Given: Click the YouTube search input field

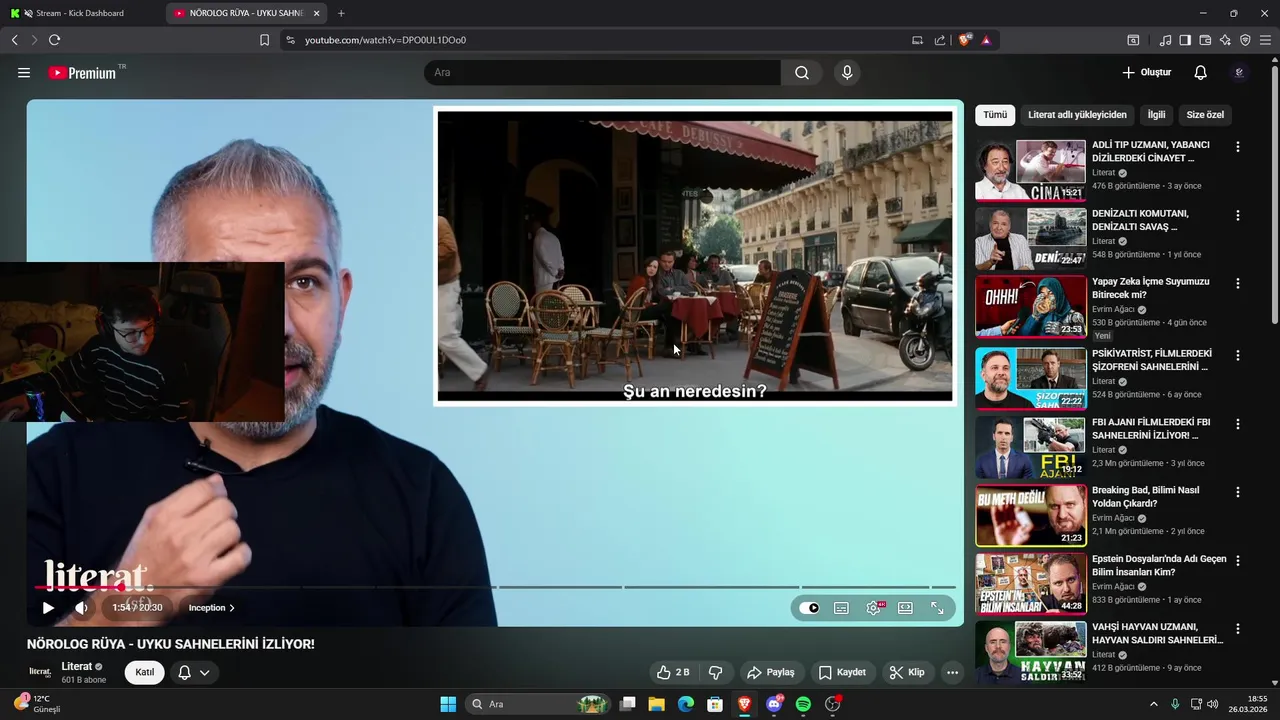Looking at the screenshot, I should coord(602,73).
